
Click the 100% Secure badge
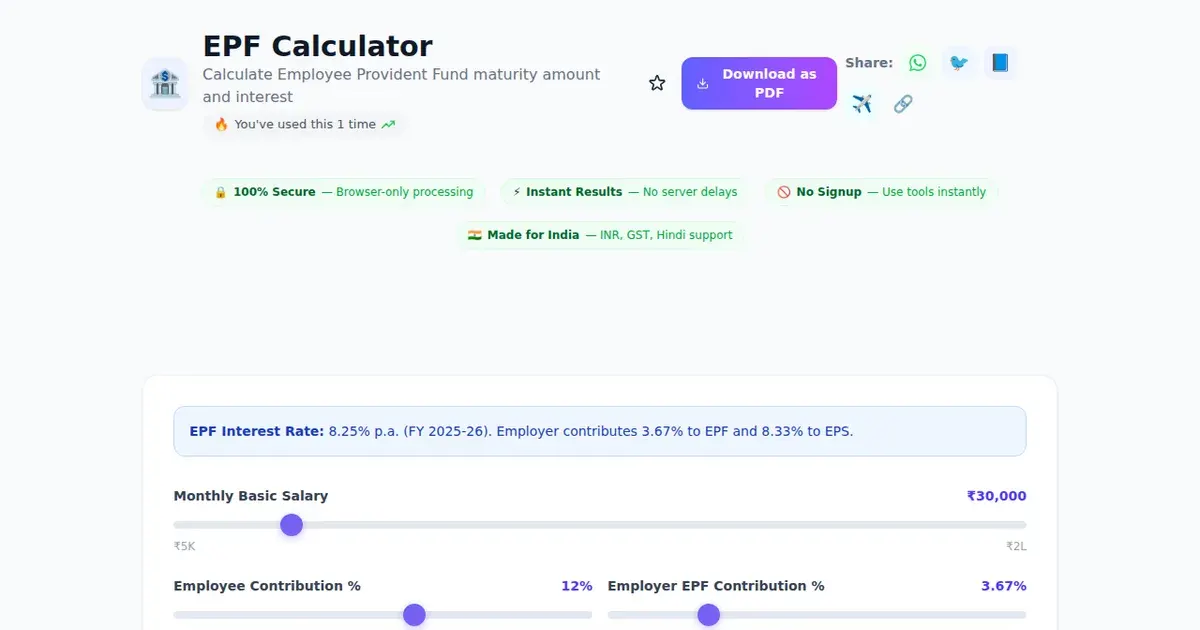coord(343,192)
